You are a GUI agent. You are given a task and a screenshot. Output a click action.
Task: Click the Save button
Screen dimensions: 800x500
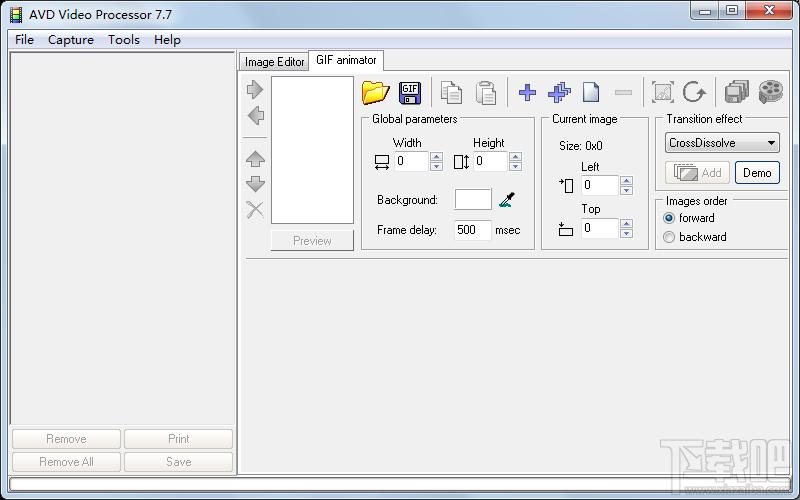click(179, 462)
